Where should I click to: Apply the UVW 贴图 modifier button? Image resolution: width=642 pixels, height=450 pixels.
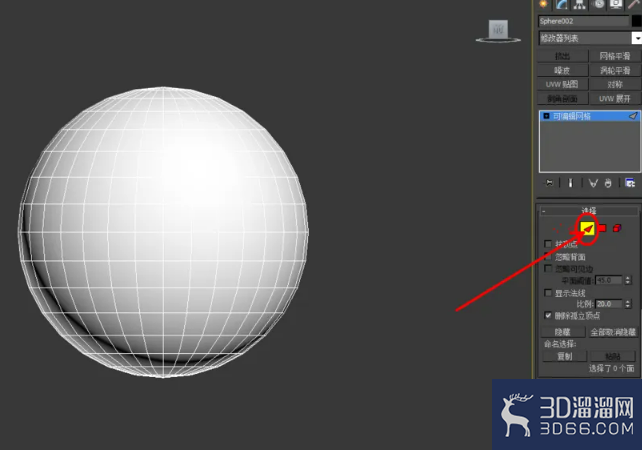(563, 84)
